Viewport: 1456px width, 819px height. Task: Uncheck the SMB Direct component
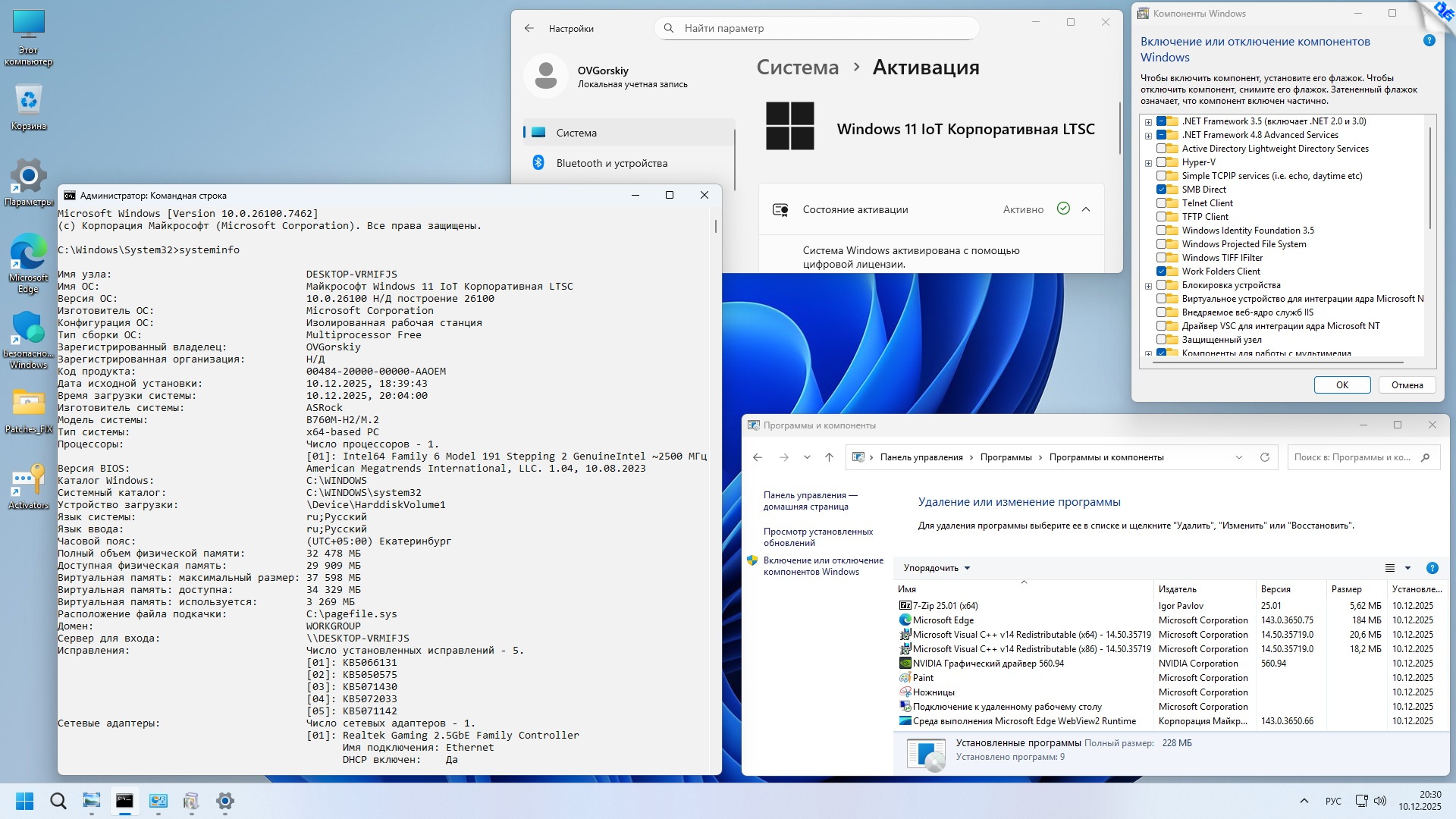(x=1161, y=190)
